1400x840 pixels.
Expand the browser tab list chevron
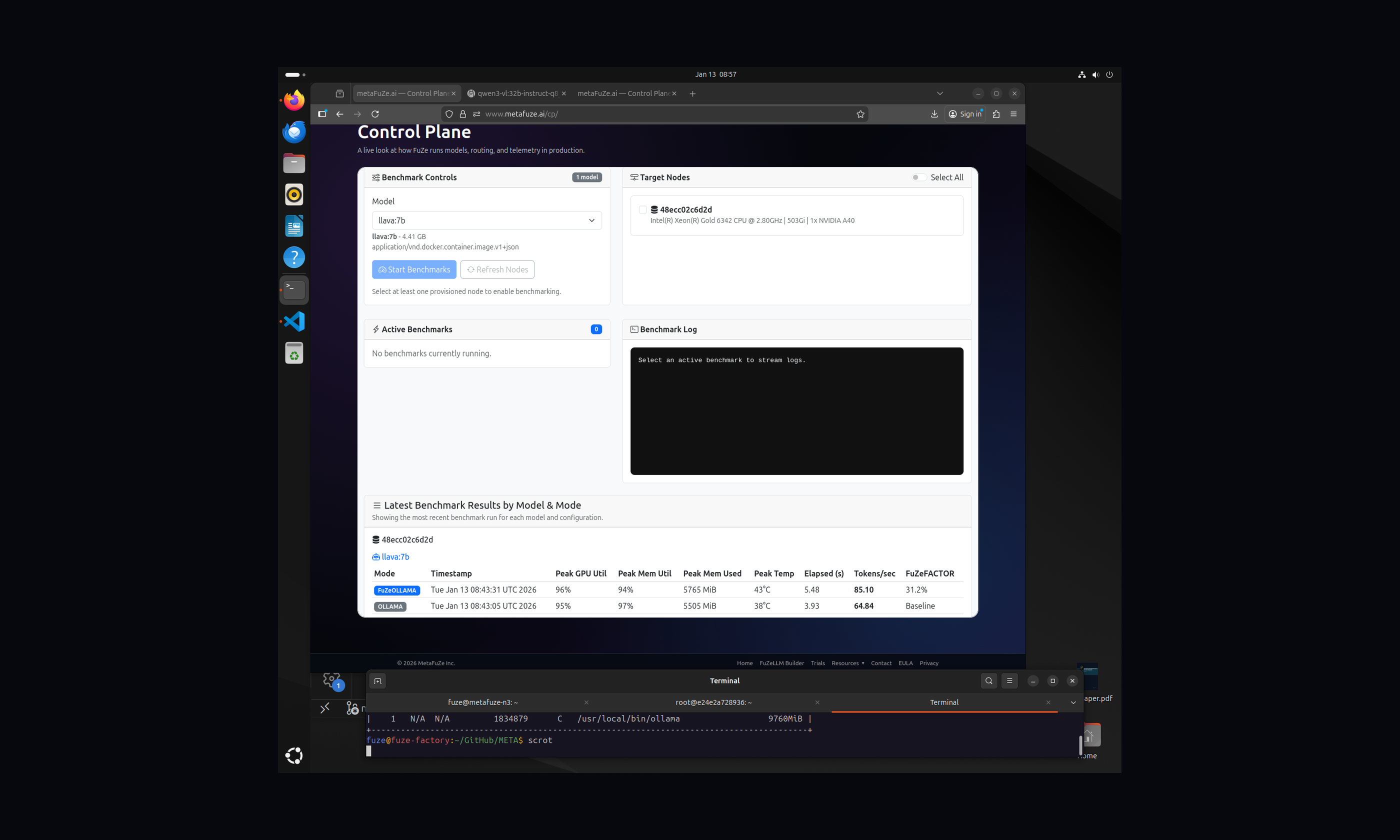point(939,93)
